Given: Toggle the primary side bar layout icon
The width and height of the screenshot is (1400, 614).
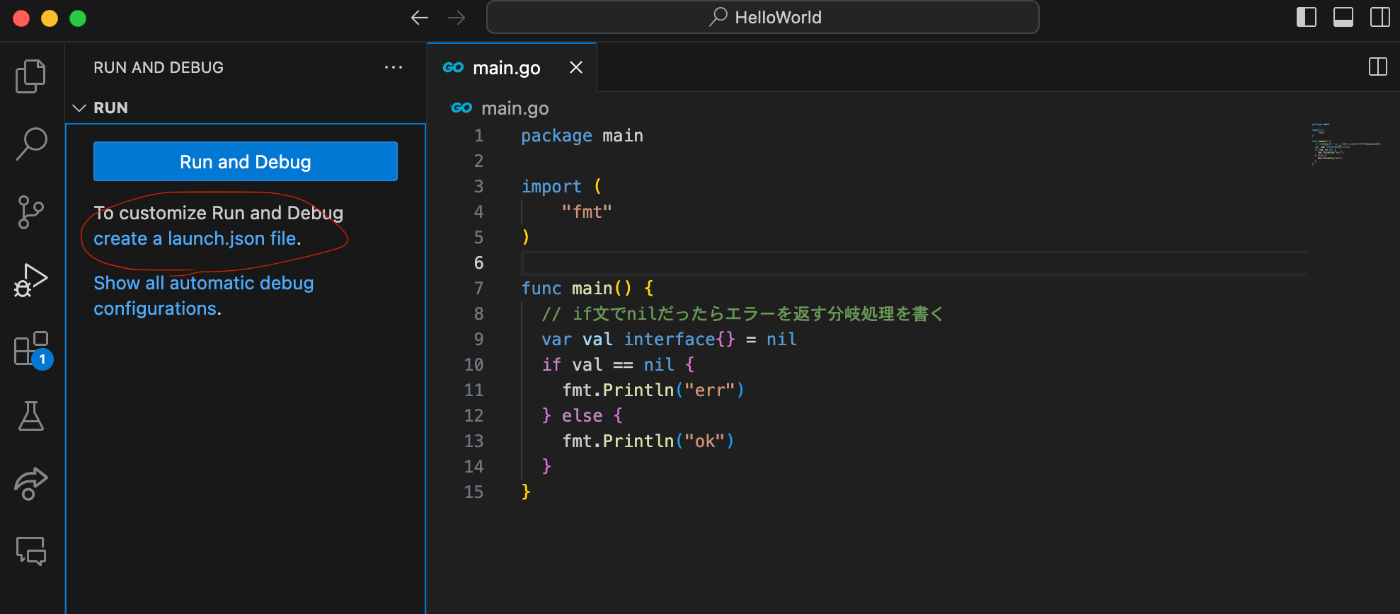Looking at the screenshot, I should pyautogui.click(x=1306, y=17).
